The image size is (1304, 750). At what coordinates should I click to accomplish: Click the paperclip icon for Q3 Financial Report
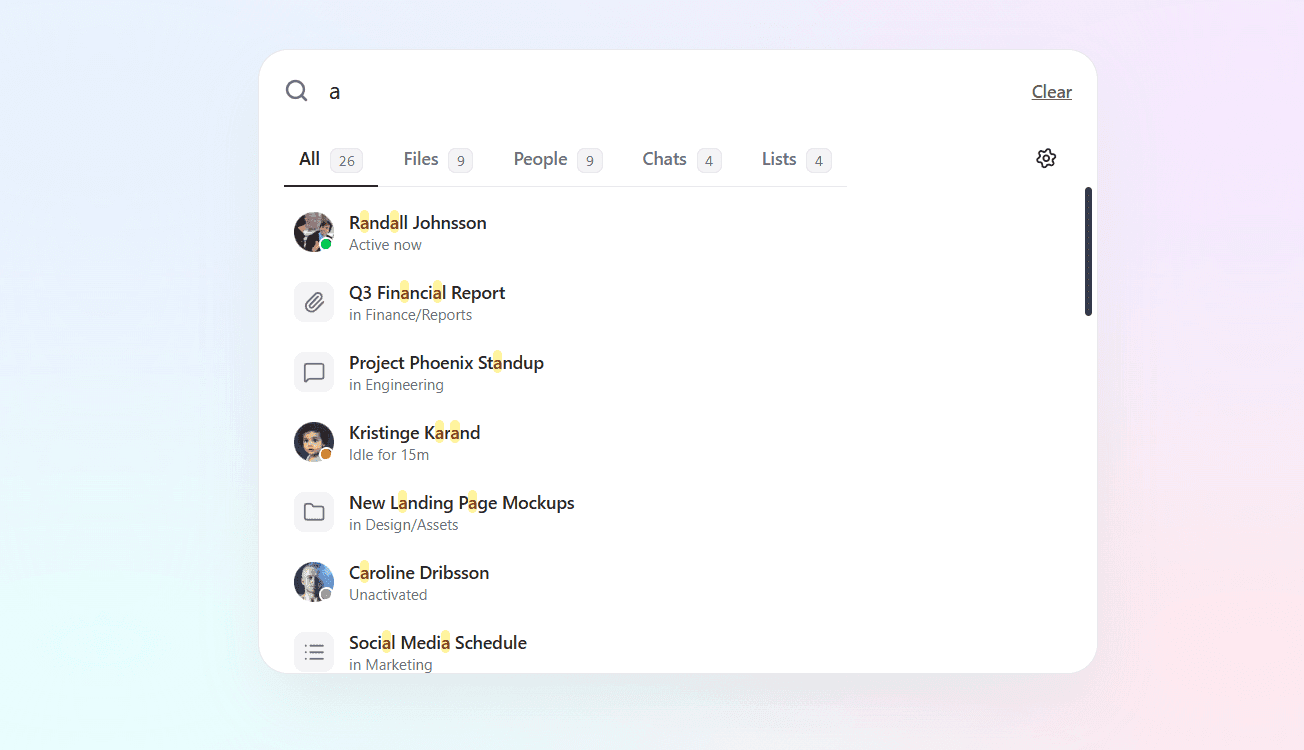point(314,302)
